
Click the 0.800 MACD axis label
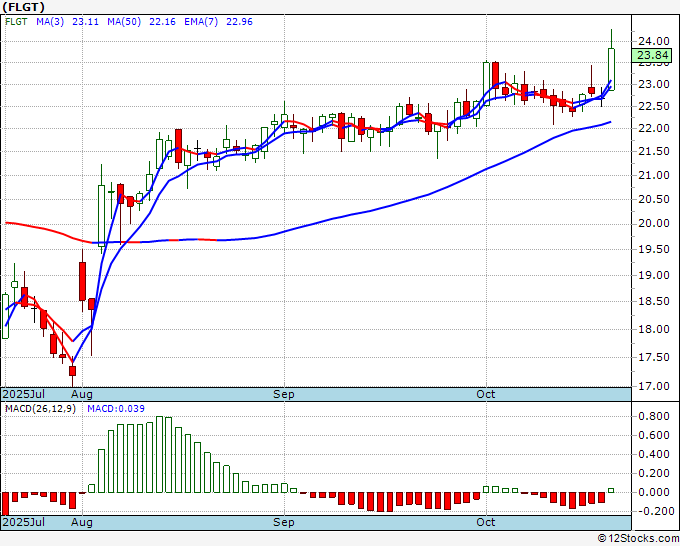[654, 416]
